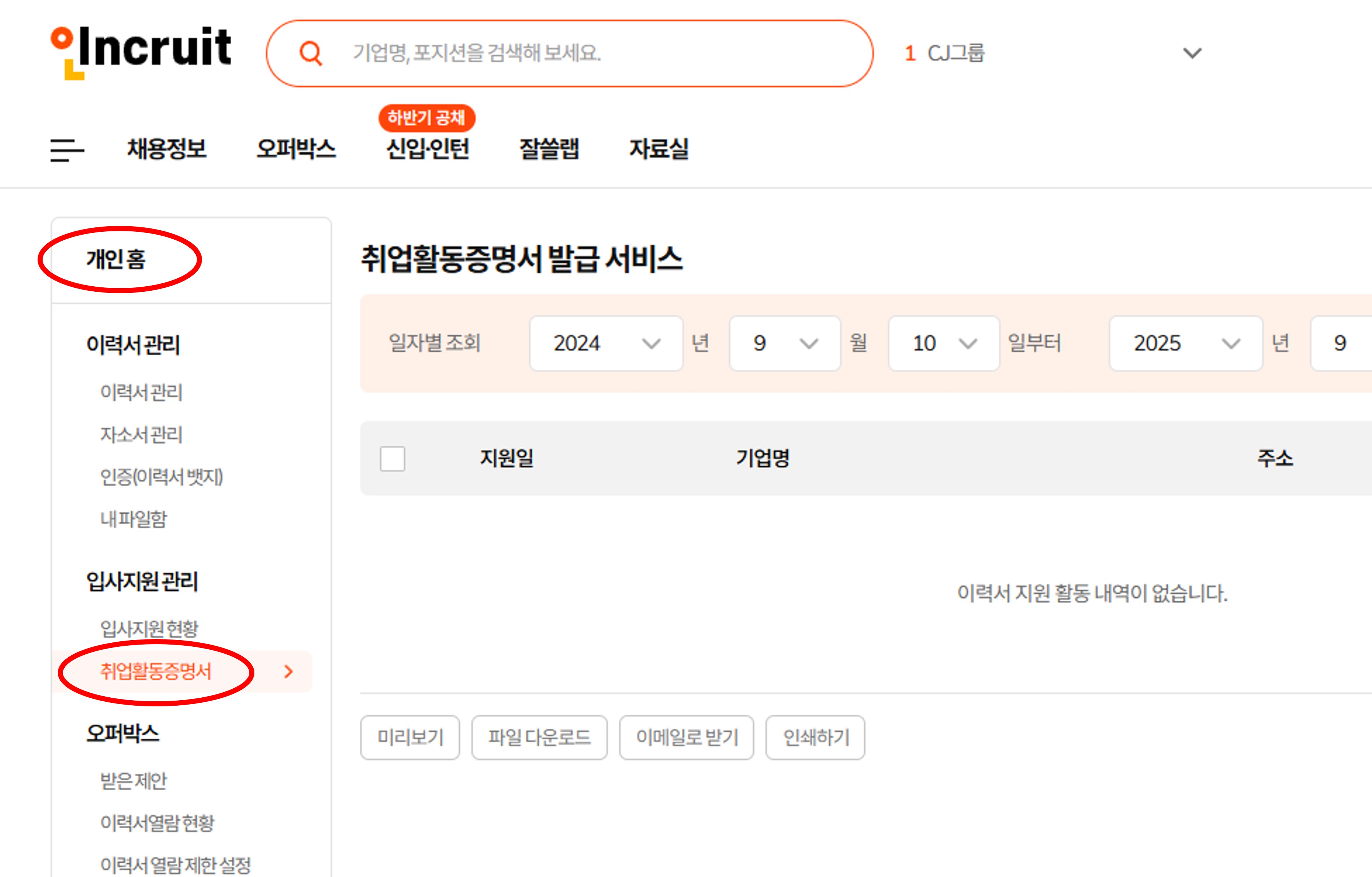Screen dimensions: 1372x877
Task: Open the 2025 end year dropdown
Action: 1185,344
